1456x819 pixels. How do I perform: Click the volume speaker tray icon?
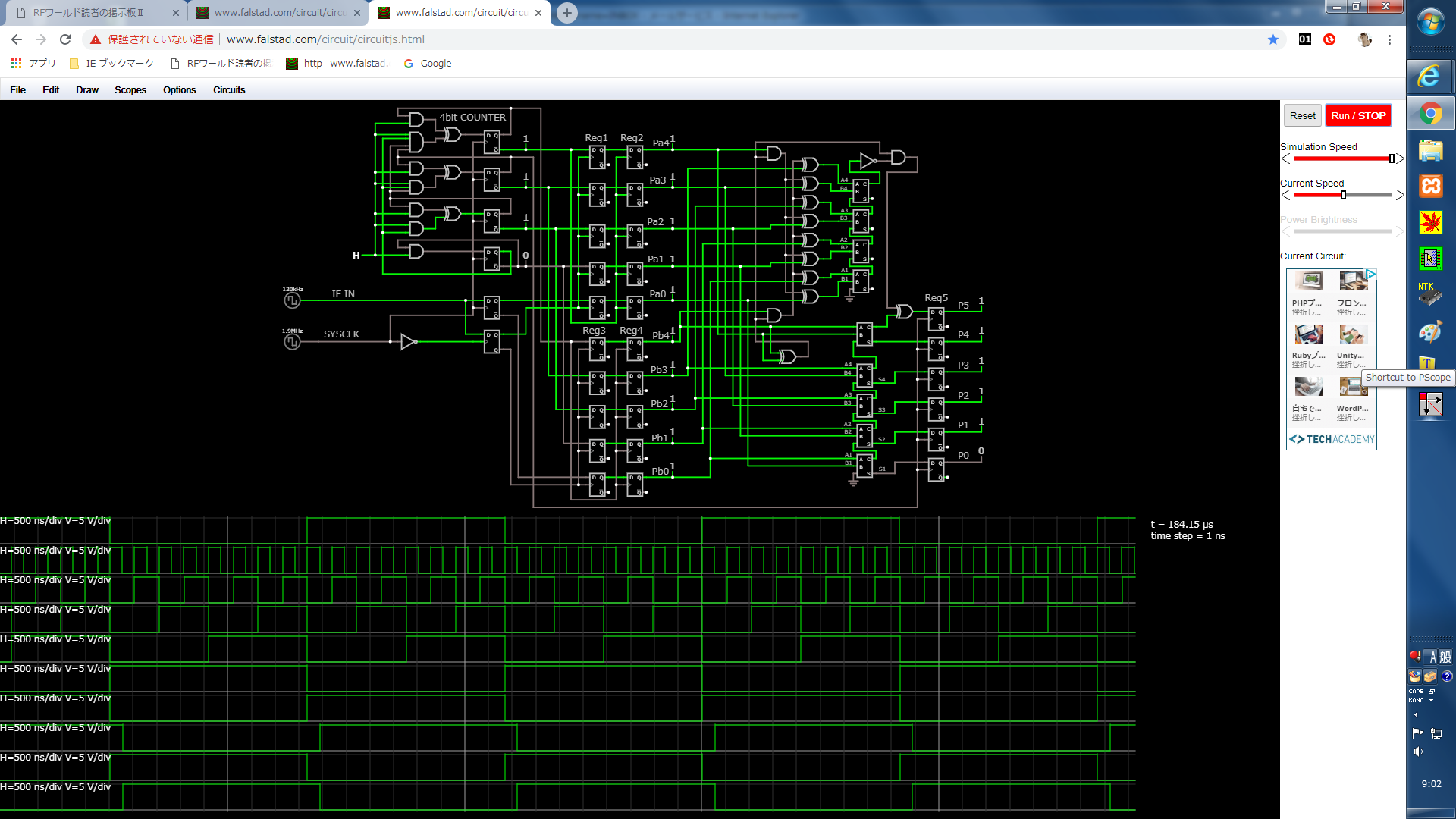tap(1417, 752)
